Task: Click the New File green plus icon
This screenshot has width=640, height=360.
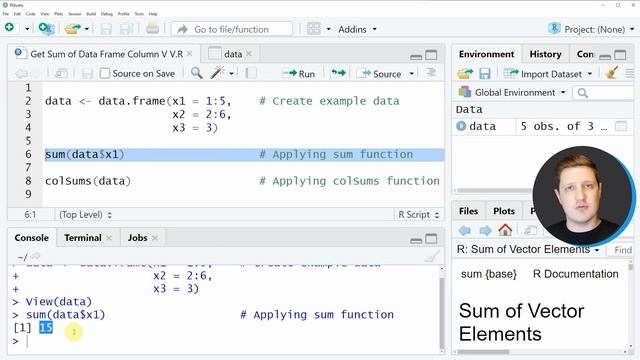Action: click(x=9, y=28)
